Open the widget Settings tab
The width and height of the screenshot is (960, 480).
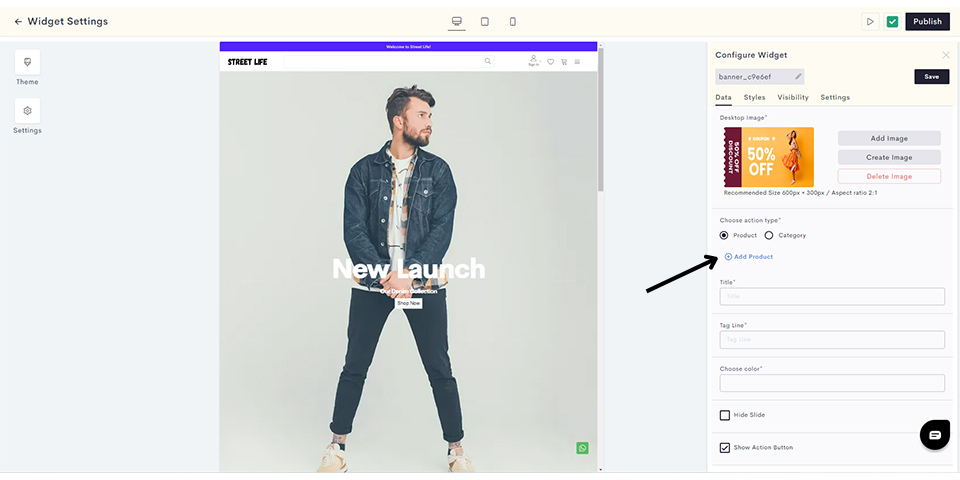[x=835, y=97]
